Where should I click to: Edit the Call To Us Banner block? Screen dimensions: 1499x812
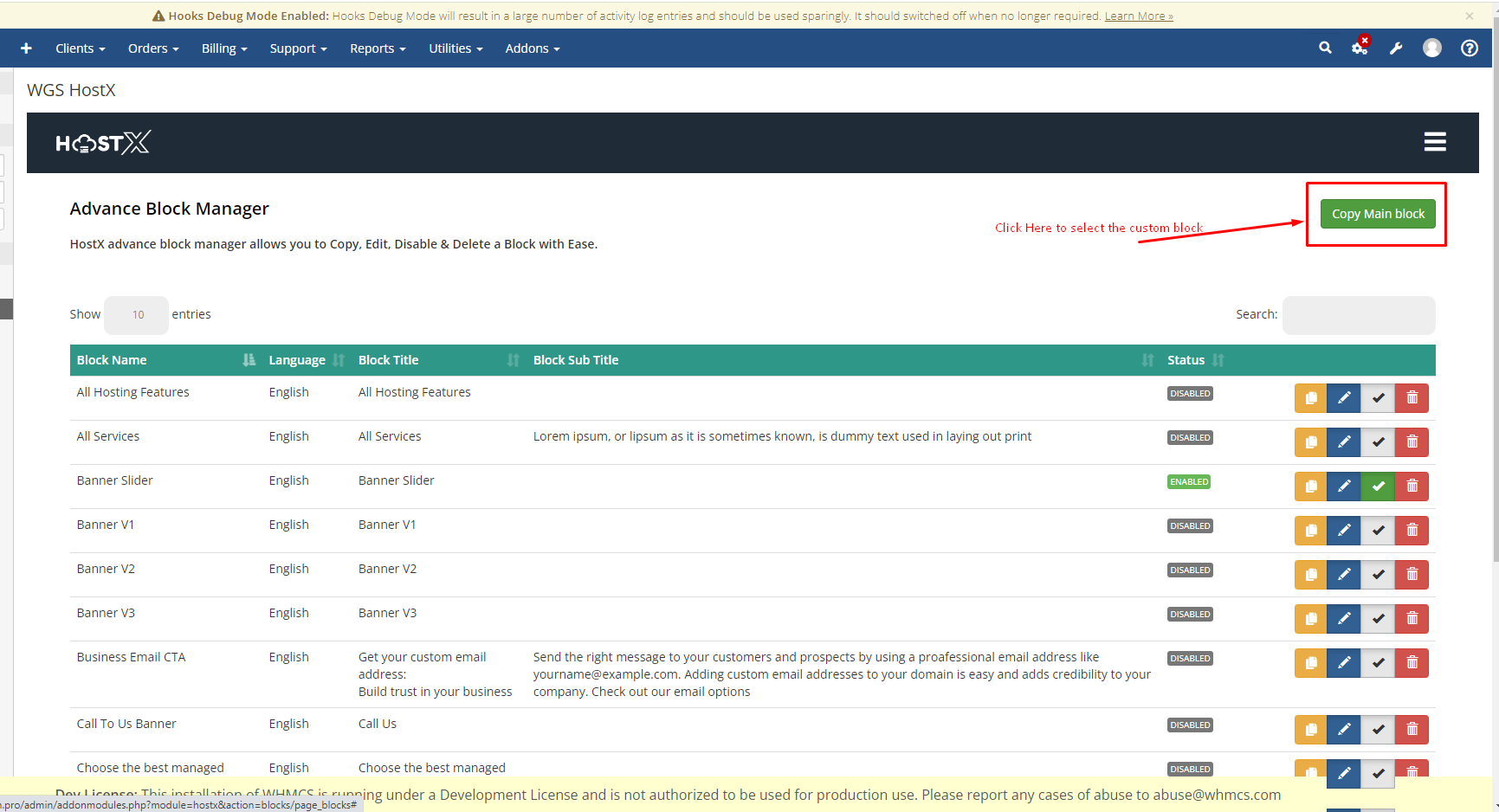click(x=1344, y=730)
